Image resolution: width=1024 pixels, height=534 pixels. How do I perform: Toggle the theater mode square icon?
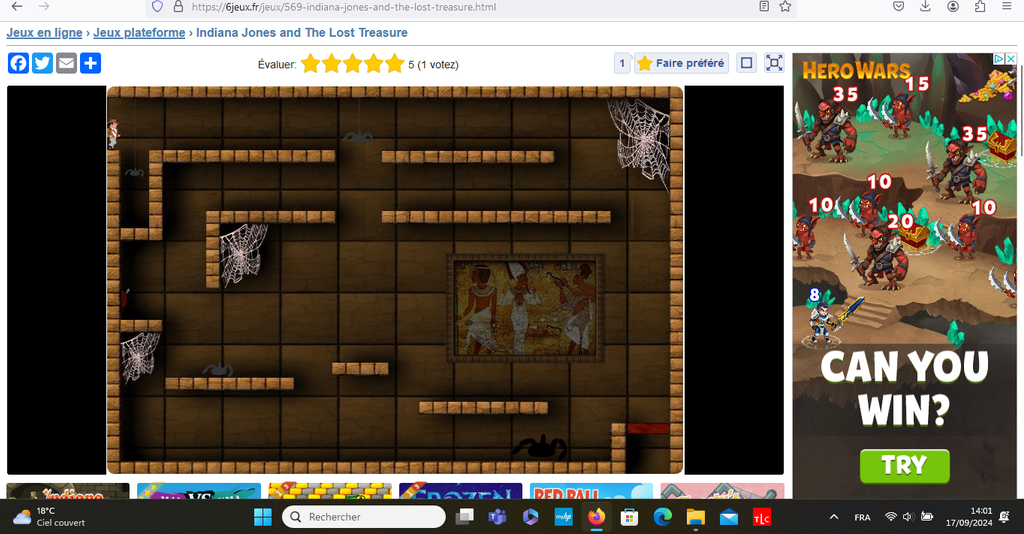point(746,63)
